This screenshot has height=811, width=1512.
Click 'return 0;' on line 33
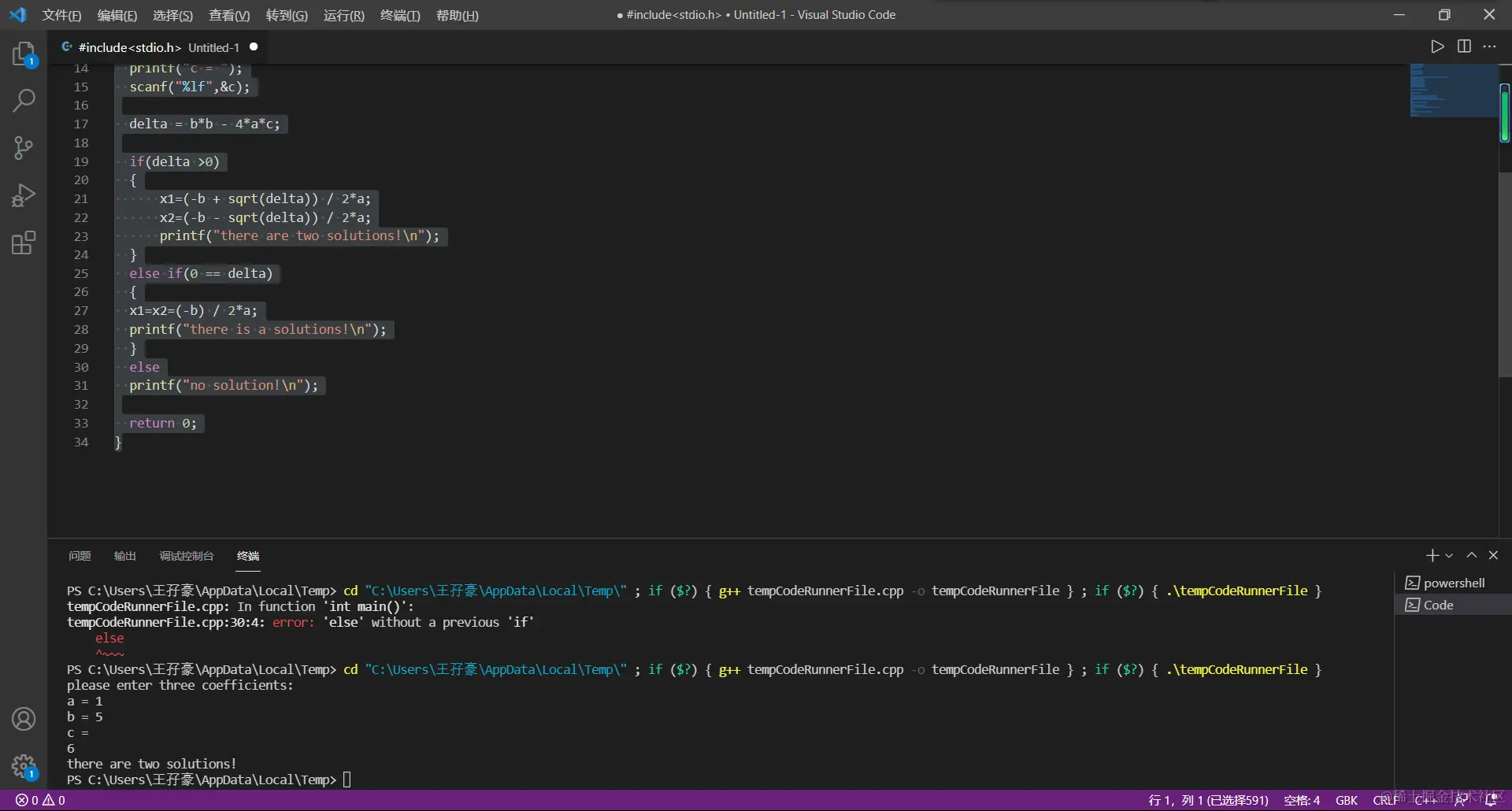(163, 423)
